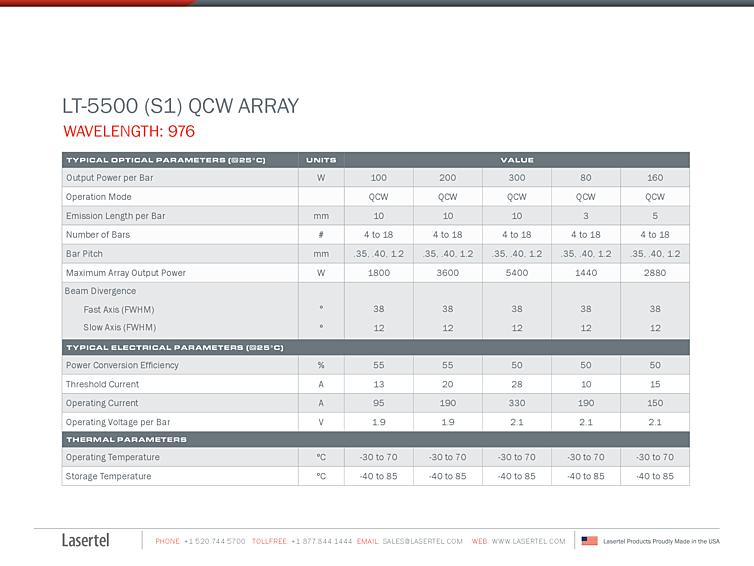Click the Threshold Current value 28
This screenshot has height=566, width=754.
[516, 384]
